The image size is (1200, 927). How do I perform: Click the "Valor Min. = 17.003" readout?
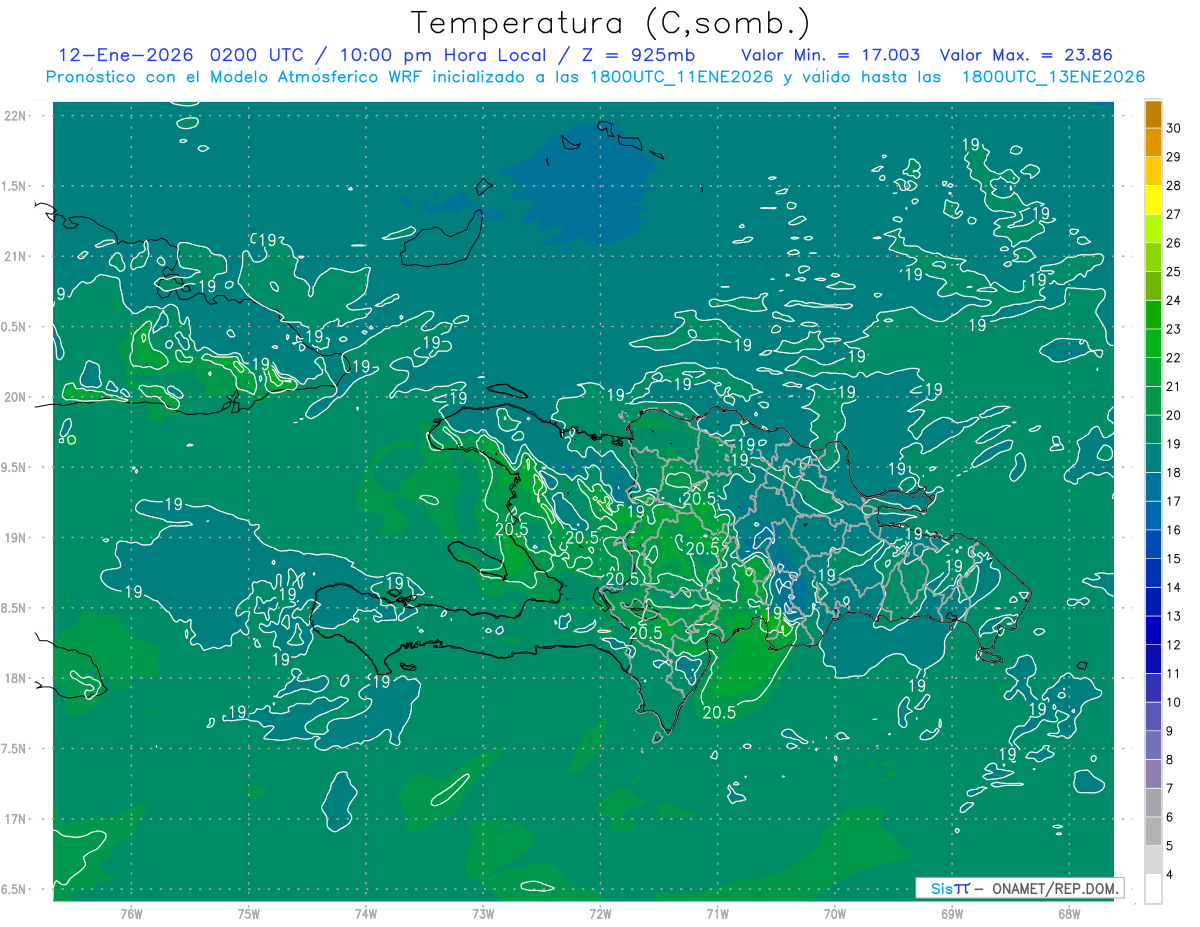click(830, 55)
